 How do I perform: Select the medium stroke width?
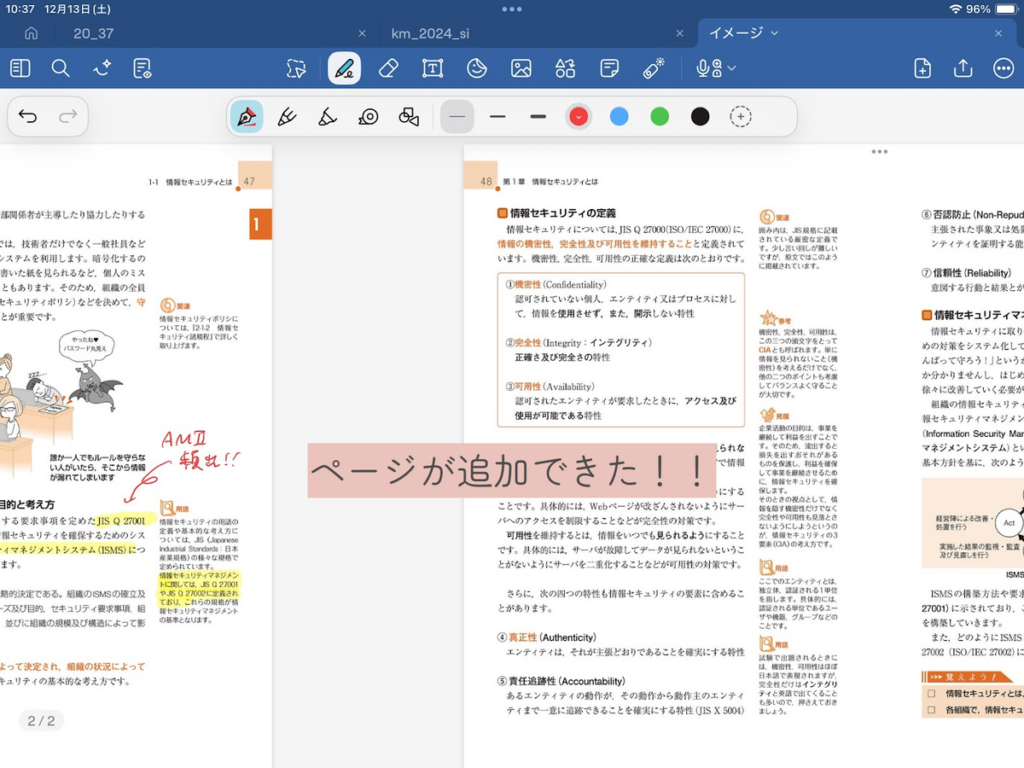pos(498,117)
